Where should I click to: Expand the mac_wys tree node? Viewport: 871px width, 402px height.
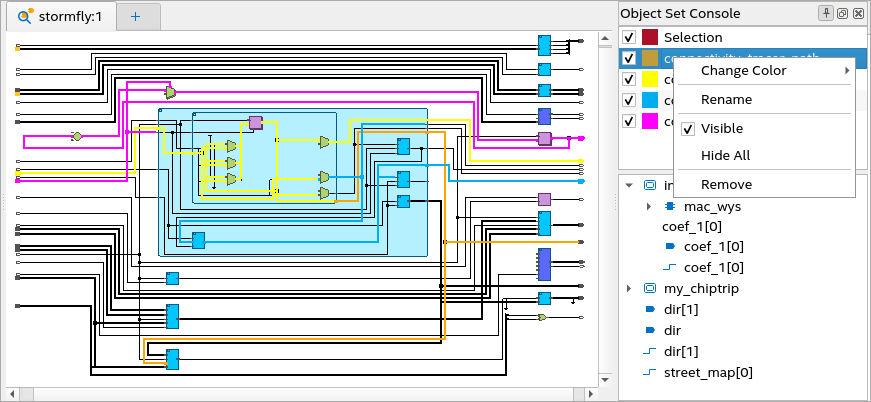[650, 206]
